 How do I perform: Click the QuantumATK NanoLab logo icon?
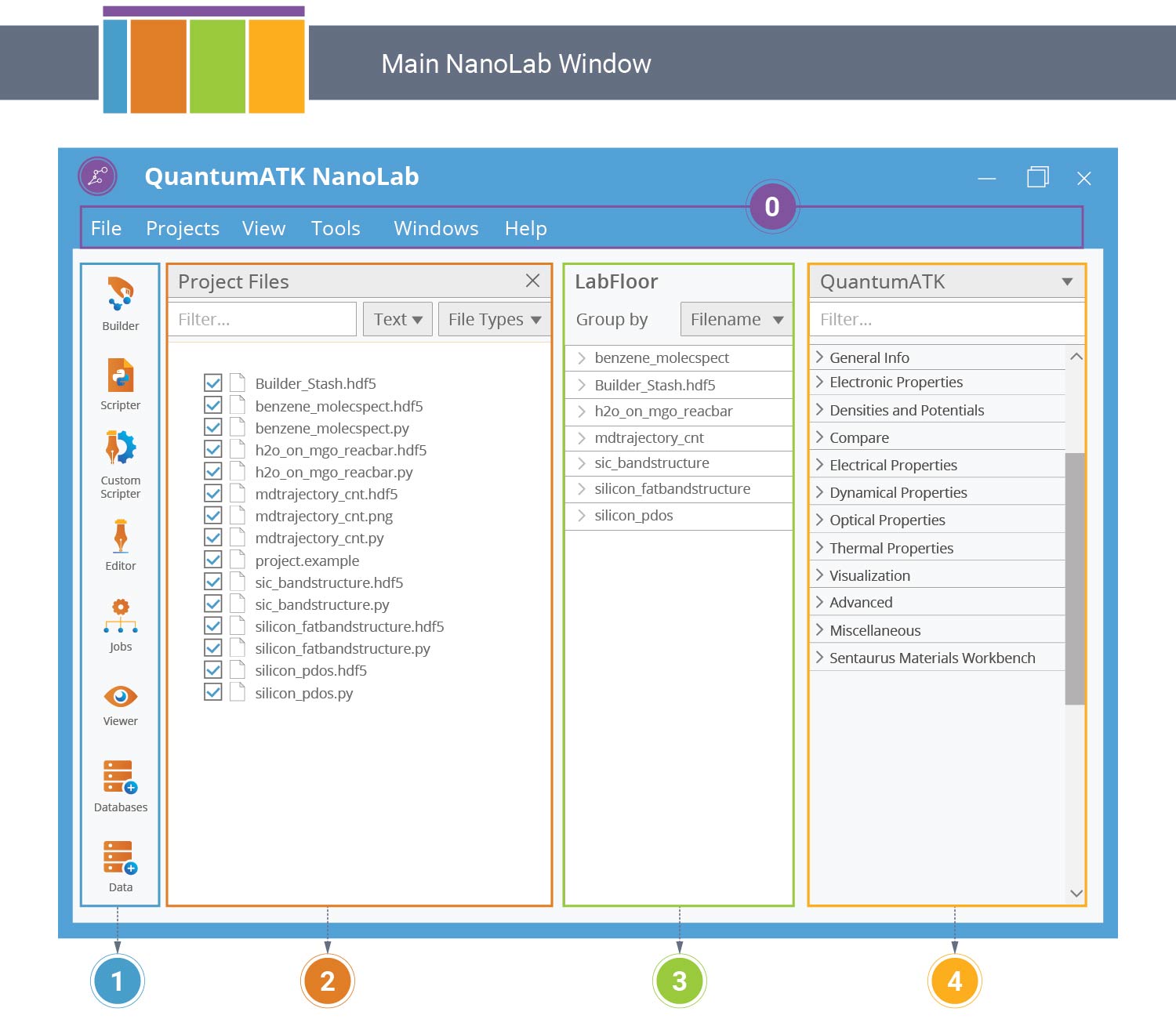tap(98, 176)
